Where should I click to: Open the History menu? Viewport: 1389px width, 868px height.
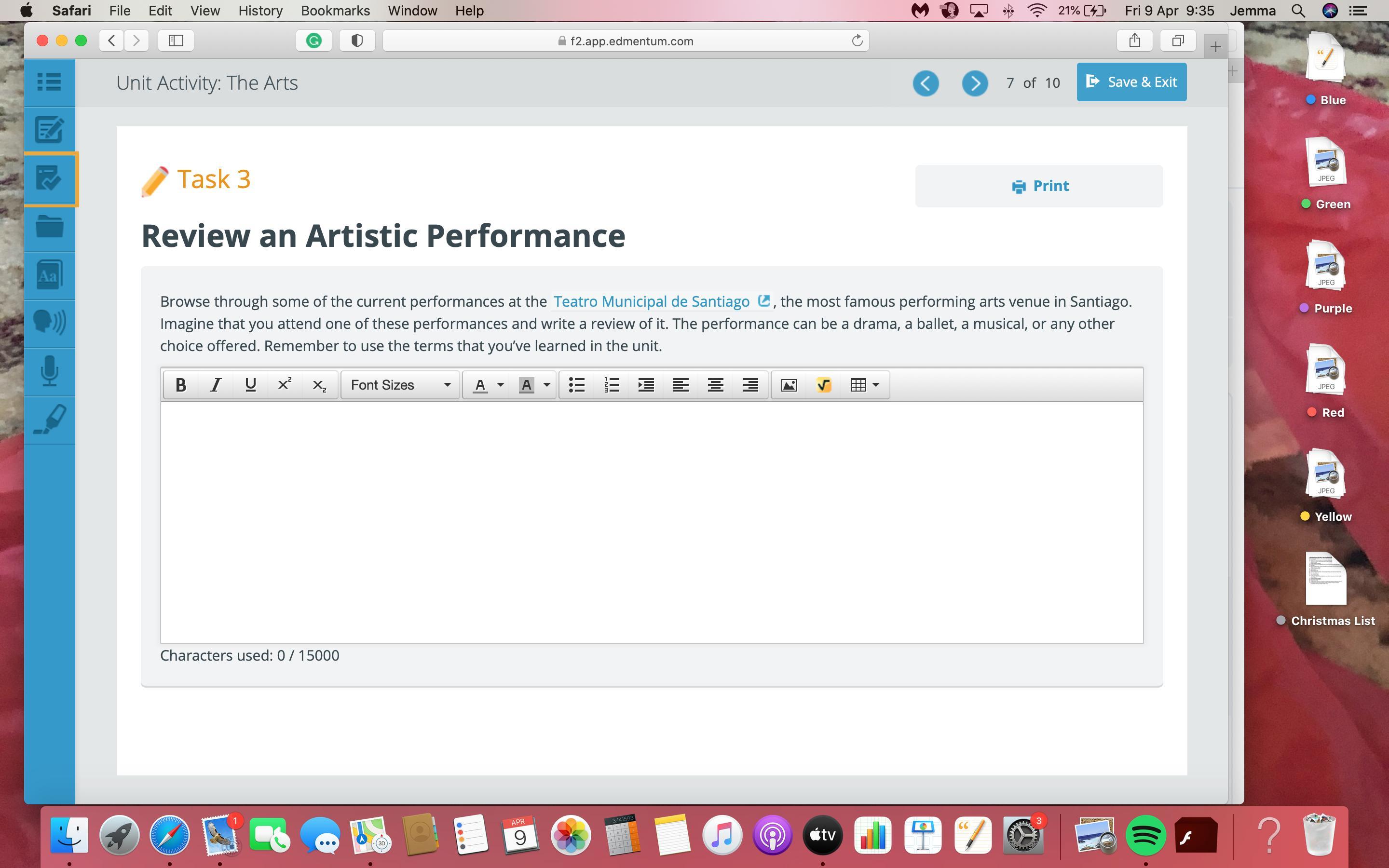[x=260, y=11]
